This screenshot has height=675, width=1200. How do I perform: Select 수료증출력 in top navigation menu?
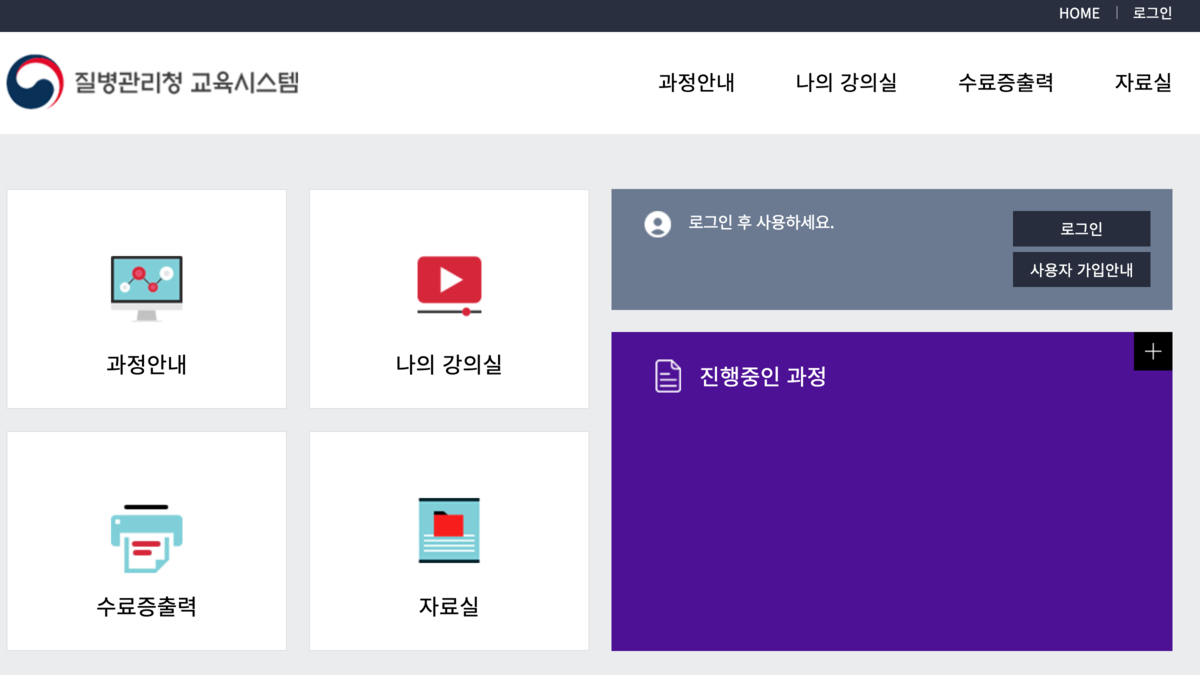1005,83
